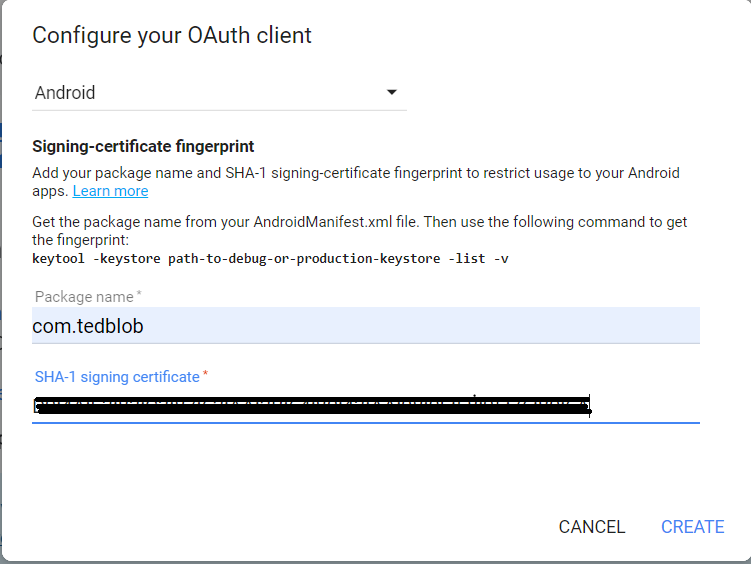Click the redacted fingerprint value
Image resolution: width=751 pixels, height=564 pixels.
tap(310, 405)
